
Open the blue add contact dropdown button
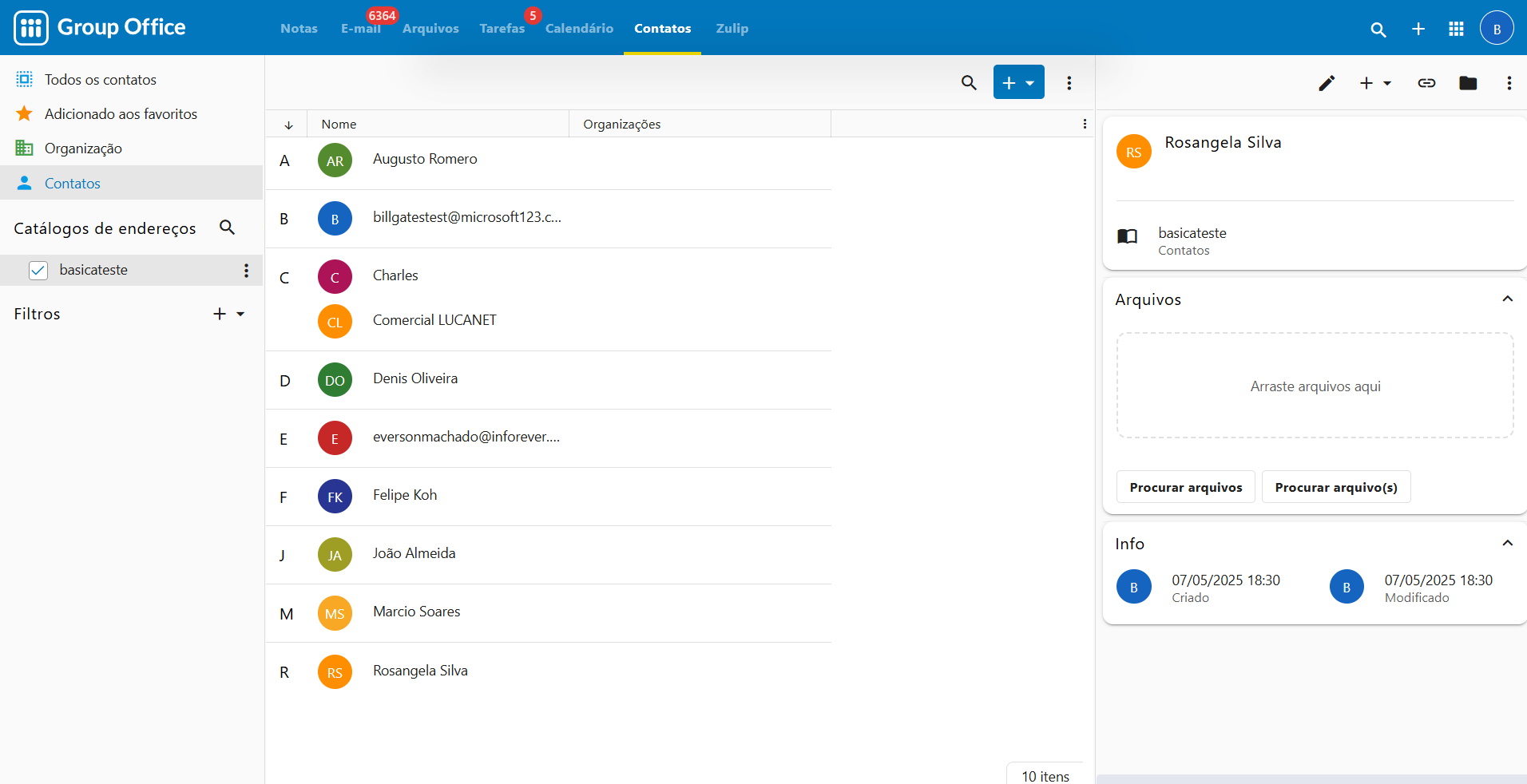pyautogui.click(x=1018, y=82)
